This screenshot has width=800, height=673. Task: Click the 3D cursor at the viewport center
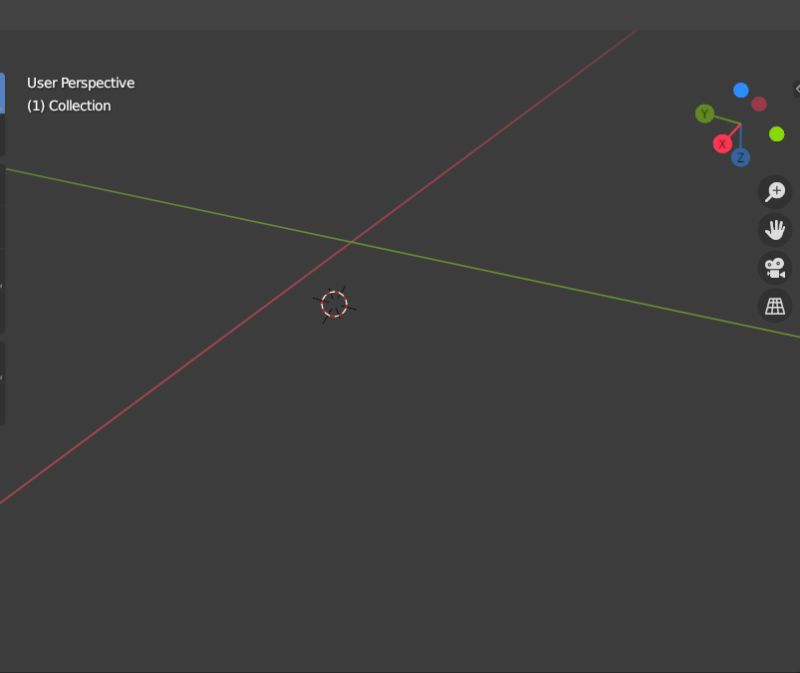335,305
